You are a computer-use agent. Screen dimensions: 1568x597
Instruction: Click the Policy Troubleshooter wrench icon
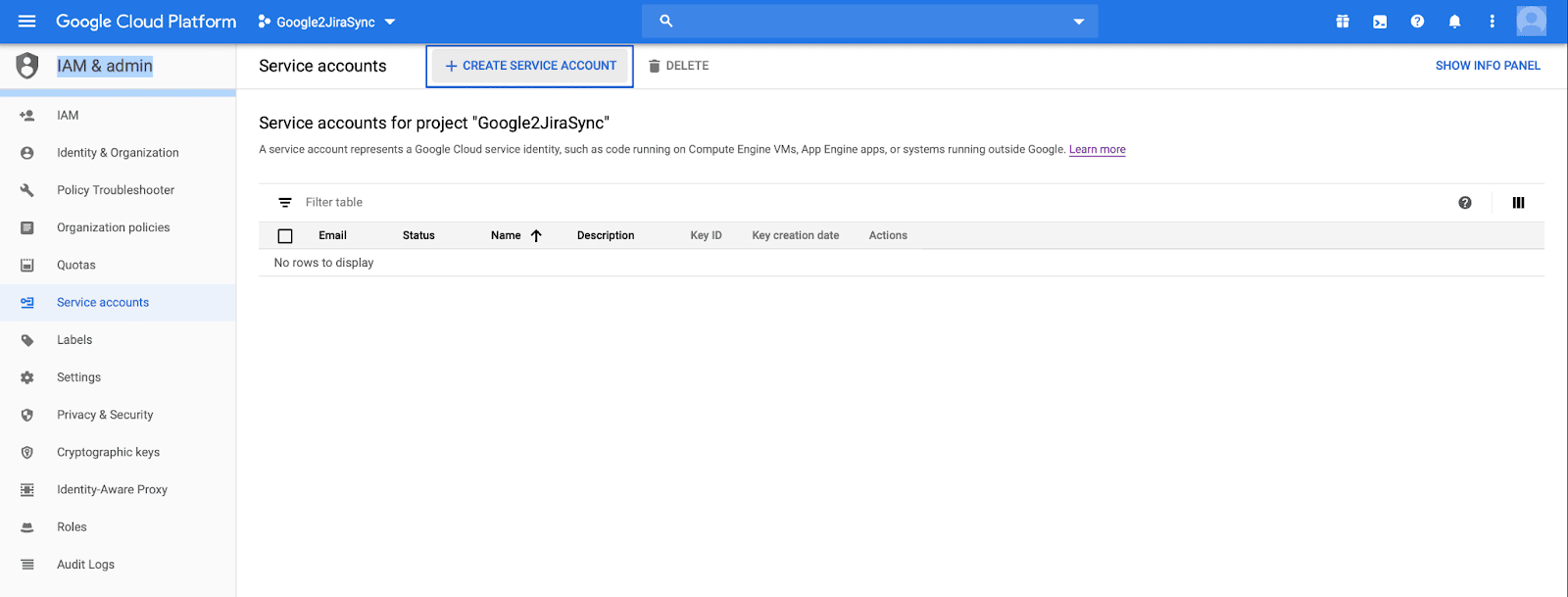tap(27, 190)
